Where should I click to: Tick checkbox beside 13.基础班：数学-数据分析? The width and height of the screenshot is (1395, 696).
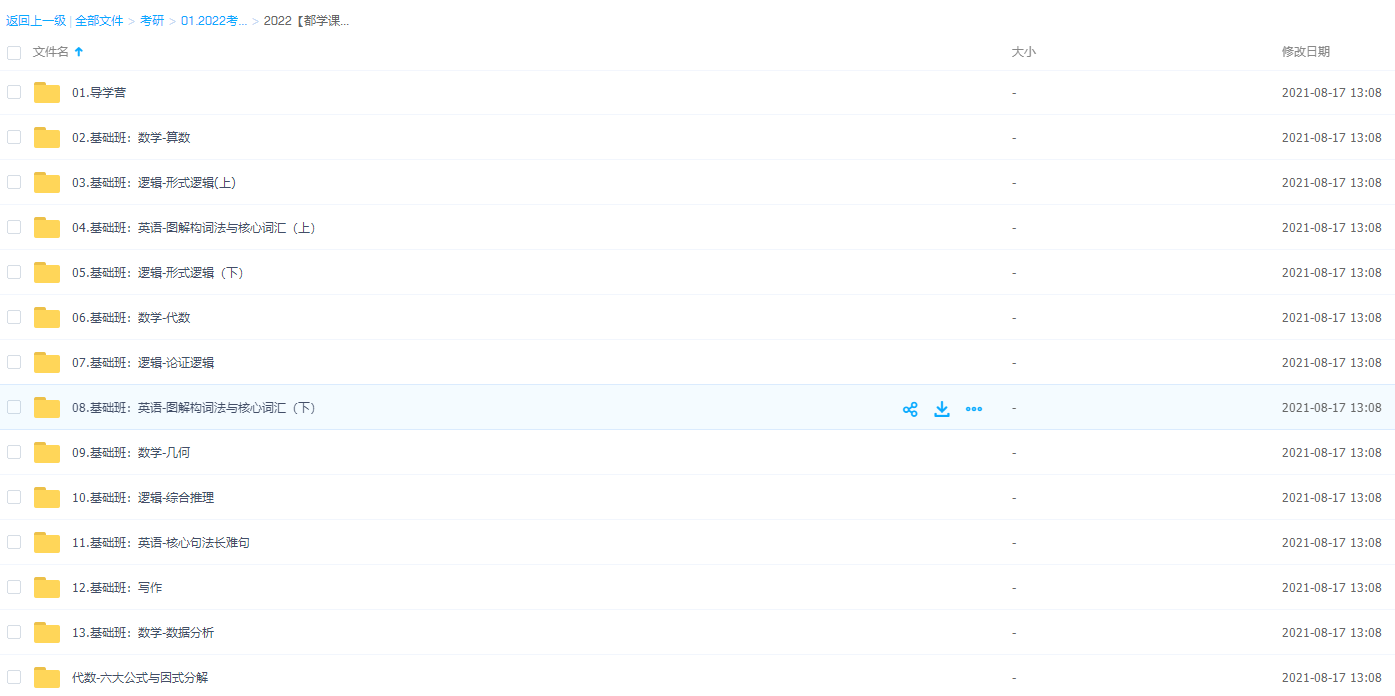[14, 632]
